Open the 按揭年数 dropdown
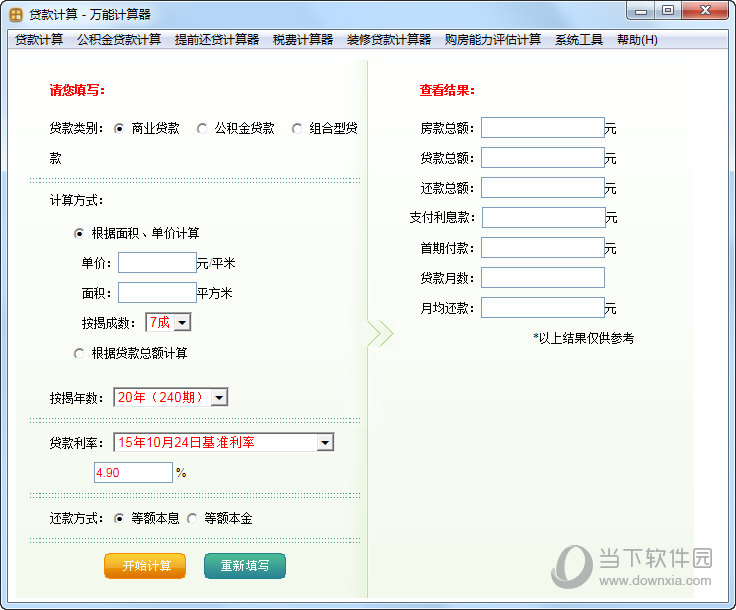The width and height of the screenshot is (736, 610). click(x=171, y=397)
